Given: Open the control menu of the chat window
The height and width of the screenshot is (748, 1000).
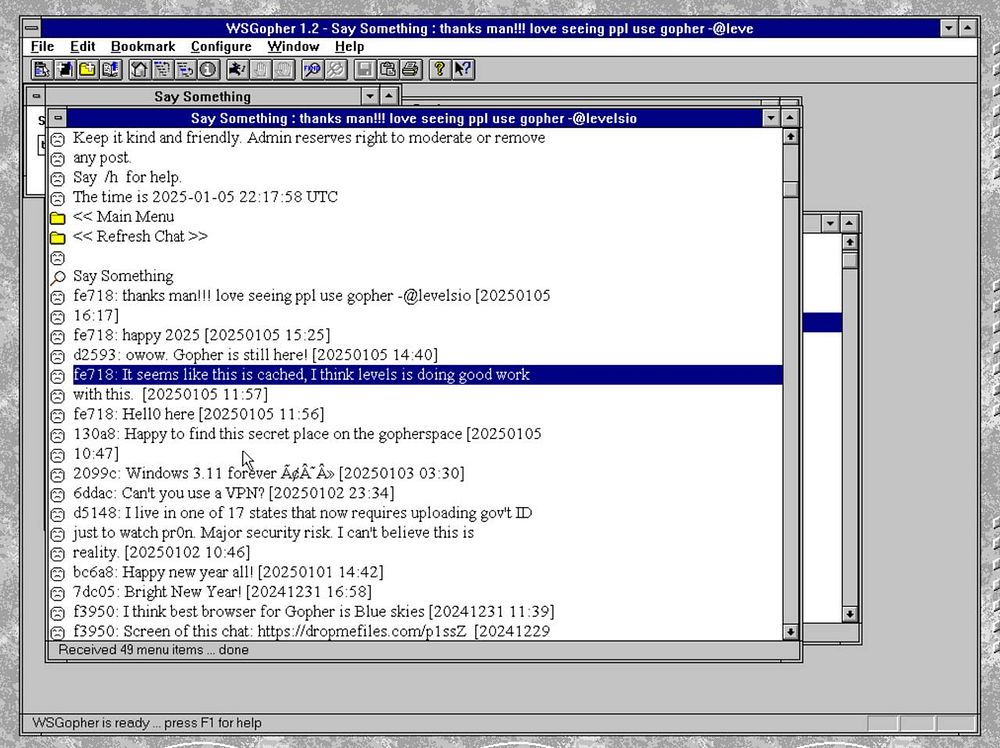Looking at the screenshot, I should coord(58,118).
